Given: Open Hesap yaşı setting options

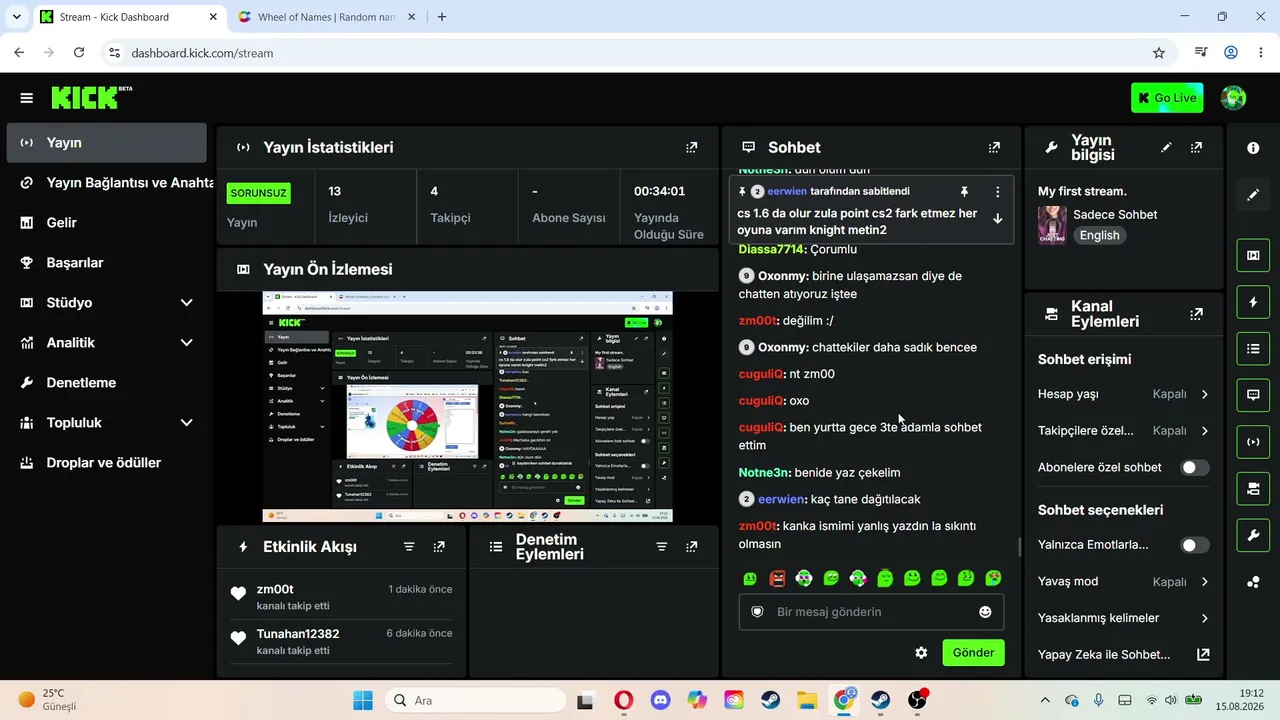Looking at the screenshot, I should pyautogui.click(x=1123, y=394).
